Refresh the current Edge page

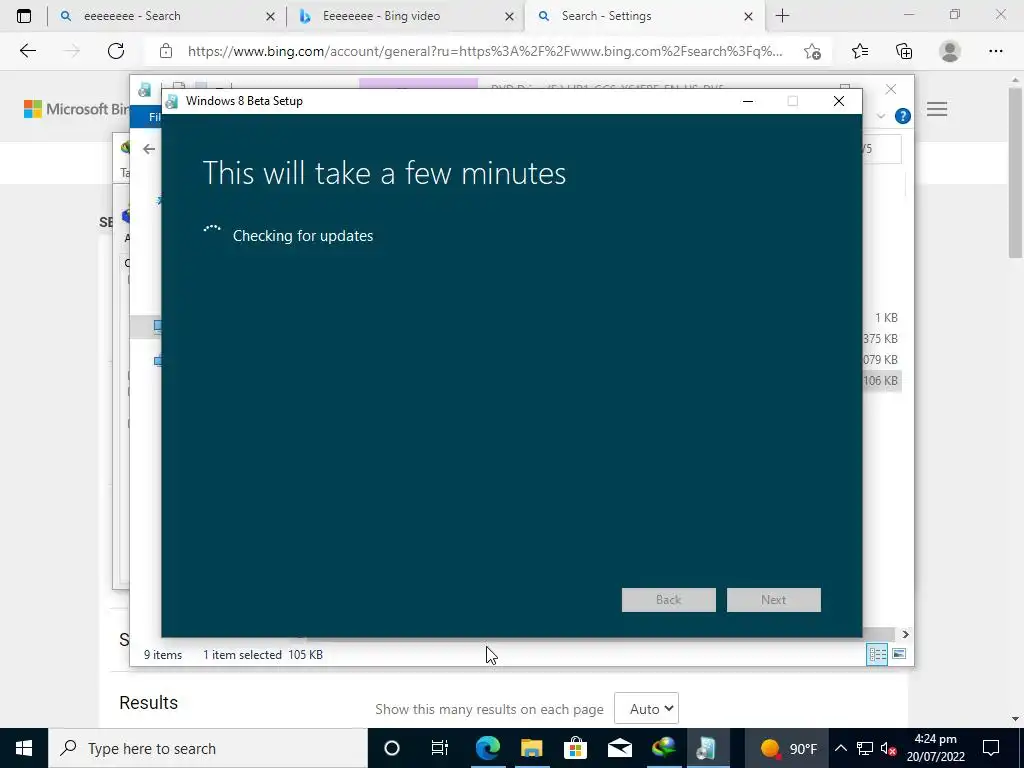tap(116, 51)
